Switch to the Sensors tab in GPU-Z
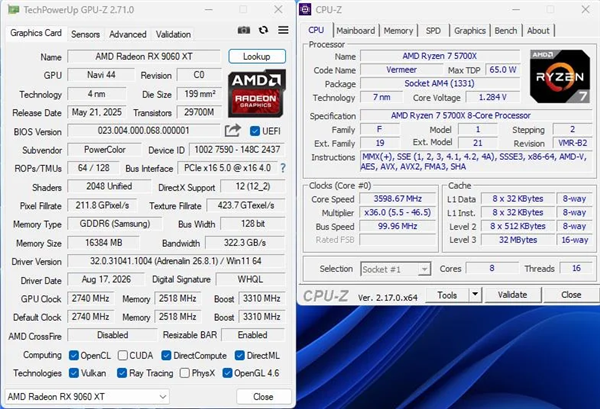Screen dimensions: 600x409 pos(85,34)
